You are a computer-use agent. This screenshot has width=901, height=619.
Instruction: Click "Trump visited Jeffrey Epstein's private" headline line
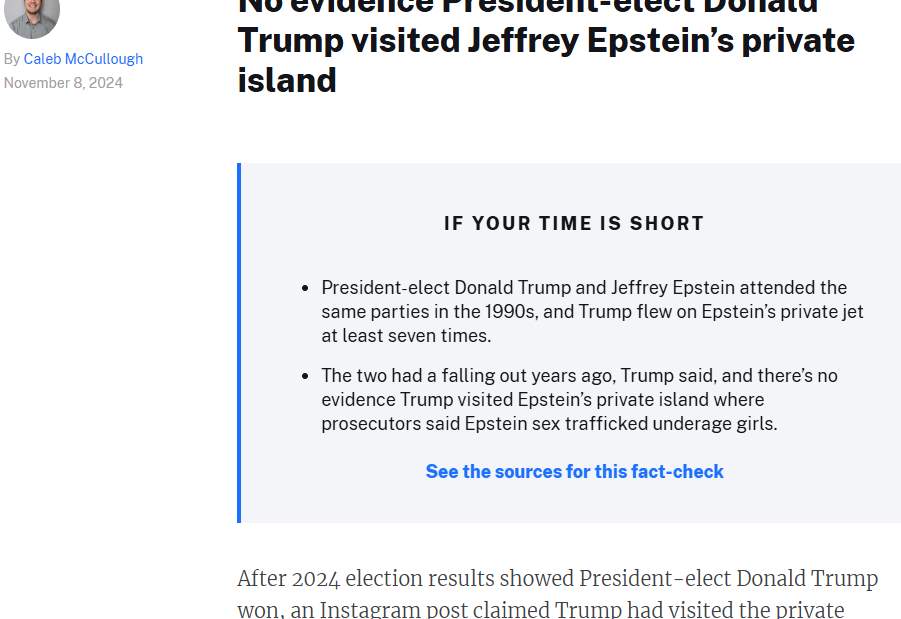pyautogui.click(x=546, y=41)
